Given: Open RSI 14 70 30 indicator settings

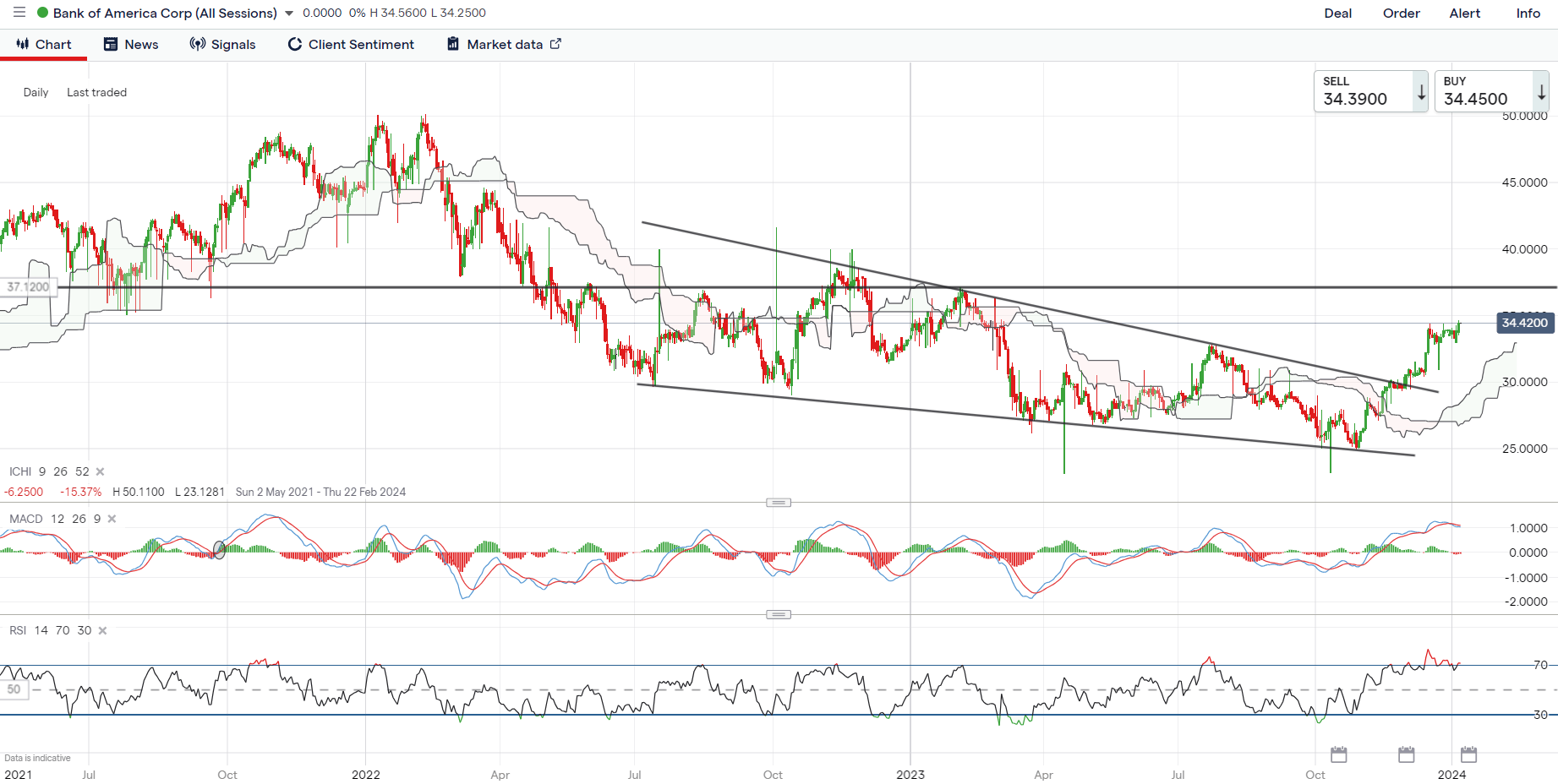Looking at the screenshot, I should 51,631.
